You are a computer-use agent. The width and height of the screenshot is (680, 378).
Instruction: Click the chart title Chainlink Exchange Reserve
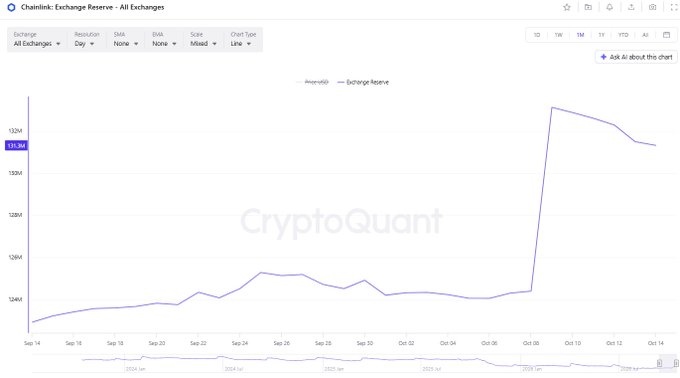coord(92,7)
